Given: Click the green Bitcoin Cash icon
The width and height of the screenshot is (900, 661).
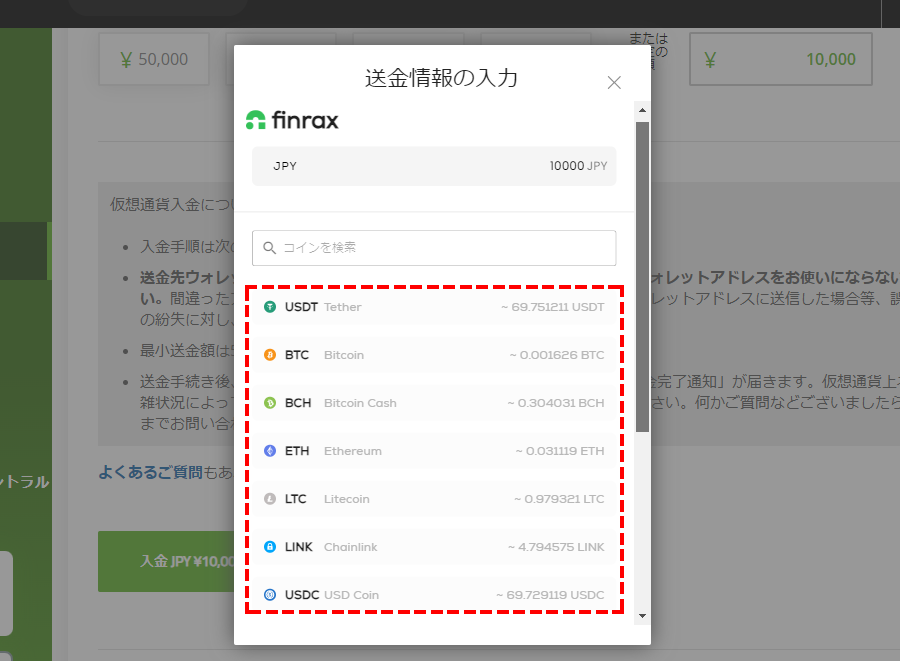Looking at the screenshot, I should point(270,403).
